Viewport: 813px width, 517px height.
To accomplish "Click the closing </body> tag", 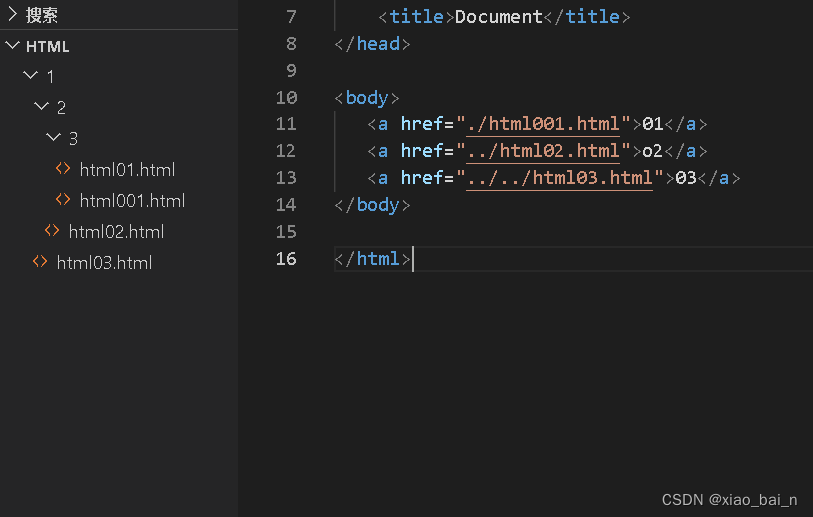I will [373, 205].
